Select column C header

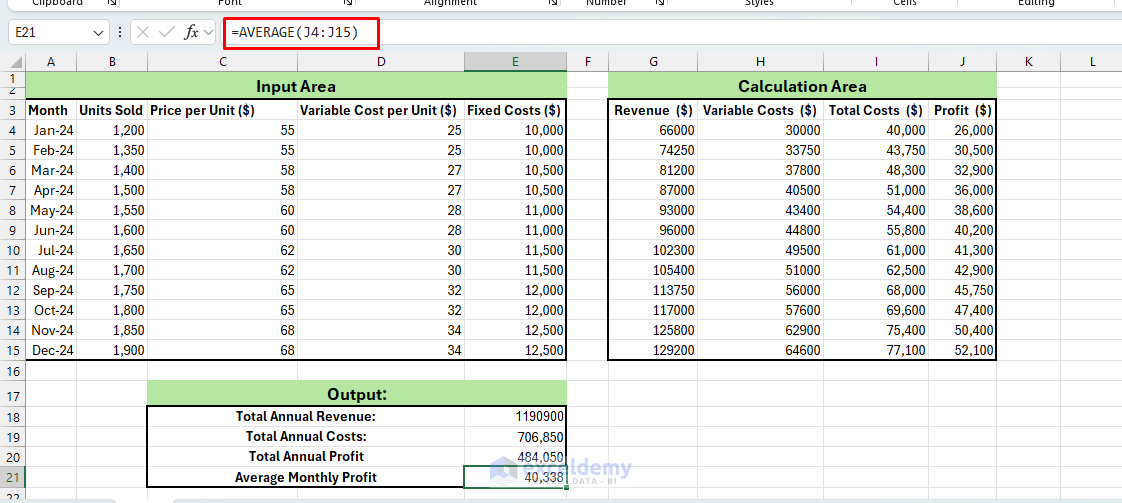pyautogui.click(x=223, y=62)
